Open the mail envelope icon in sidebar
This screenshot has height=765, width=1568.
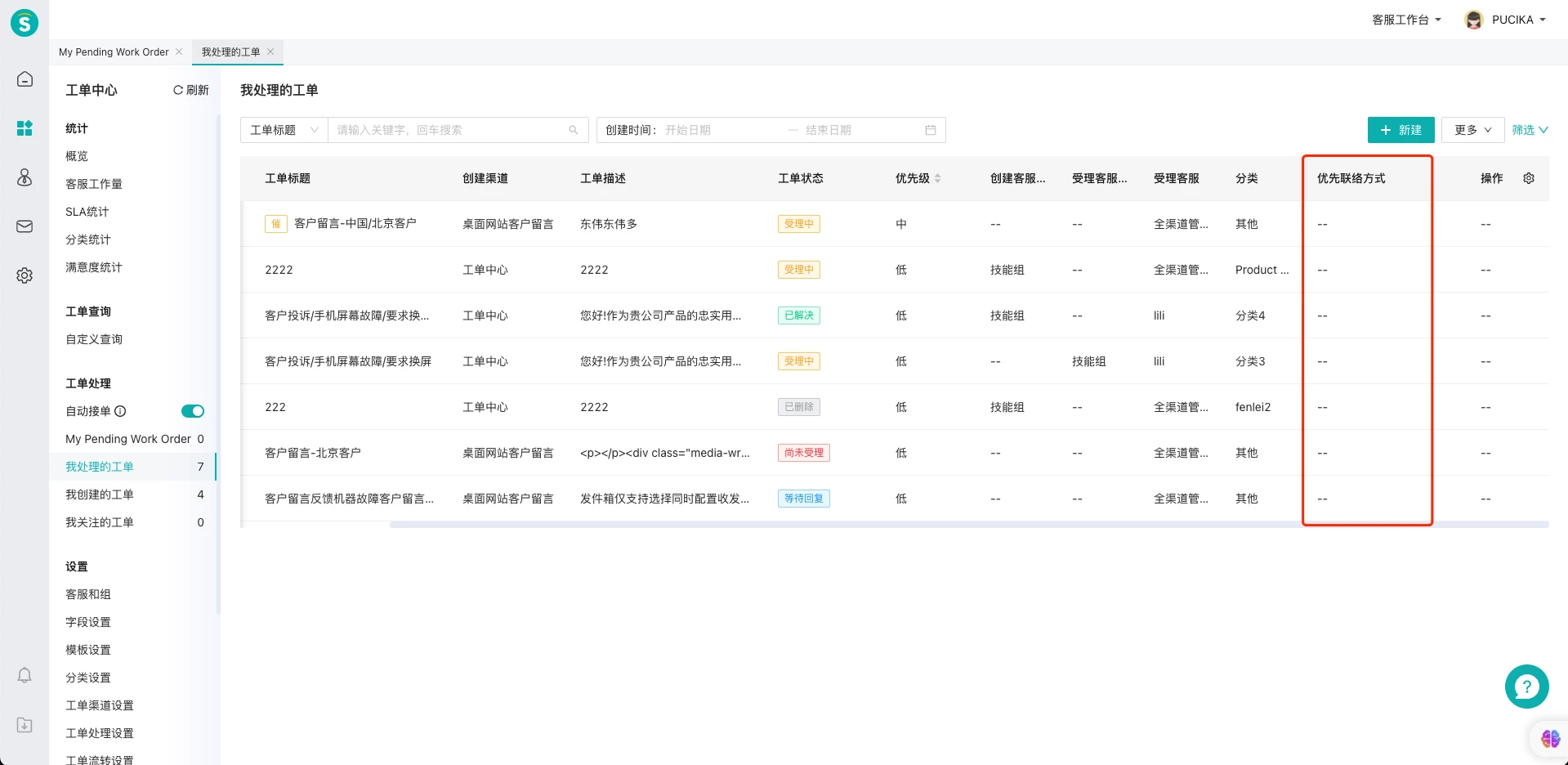25,226
